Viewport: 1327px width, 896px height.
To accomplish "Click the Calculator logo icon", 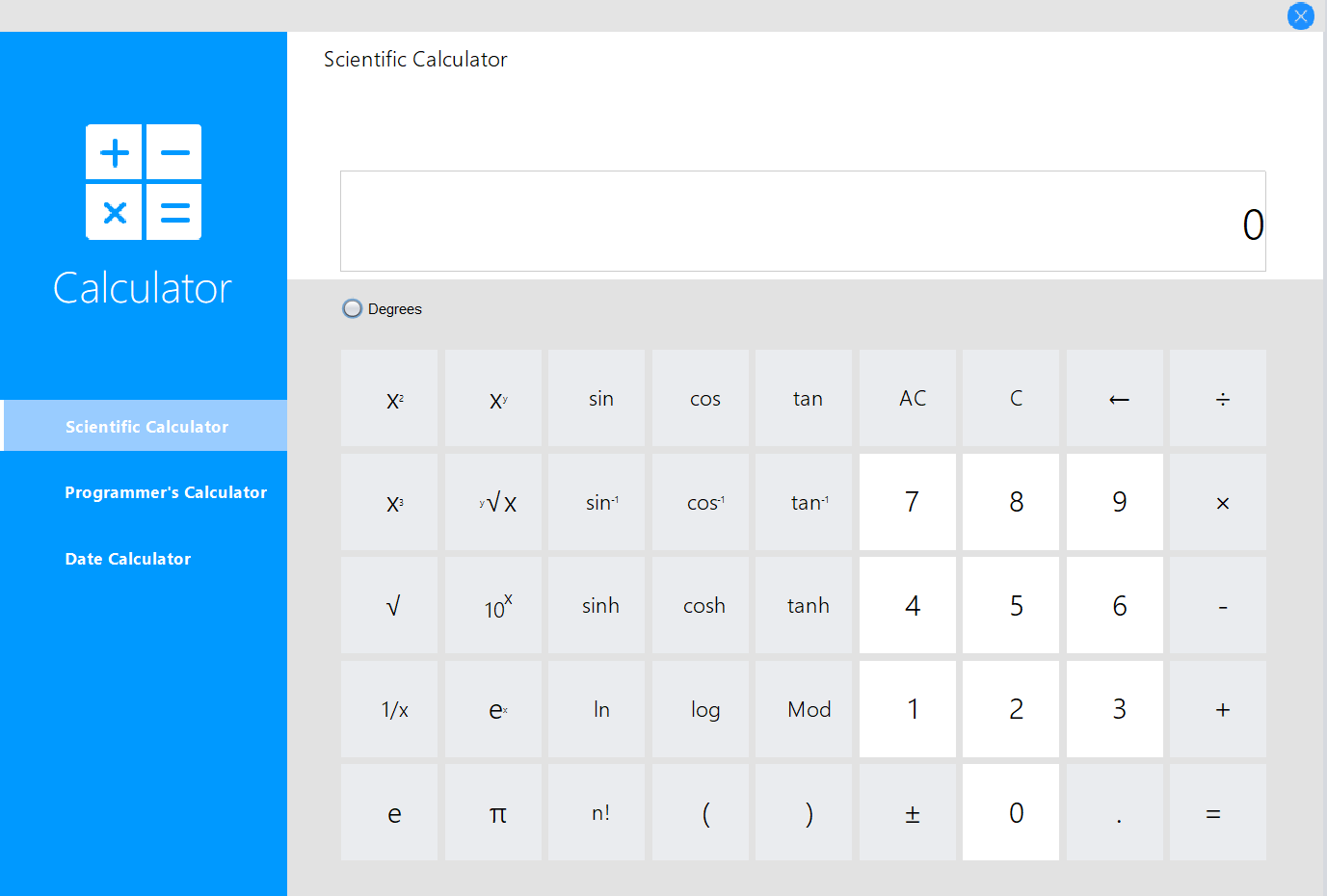I will (144, 182).
